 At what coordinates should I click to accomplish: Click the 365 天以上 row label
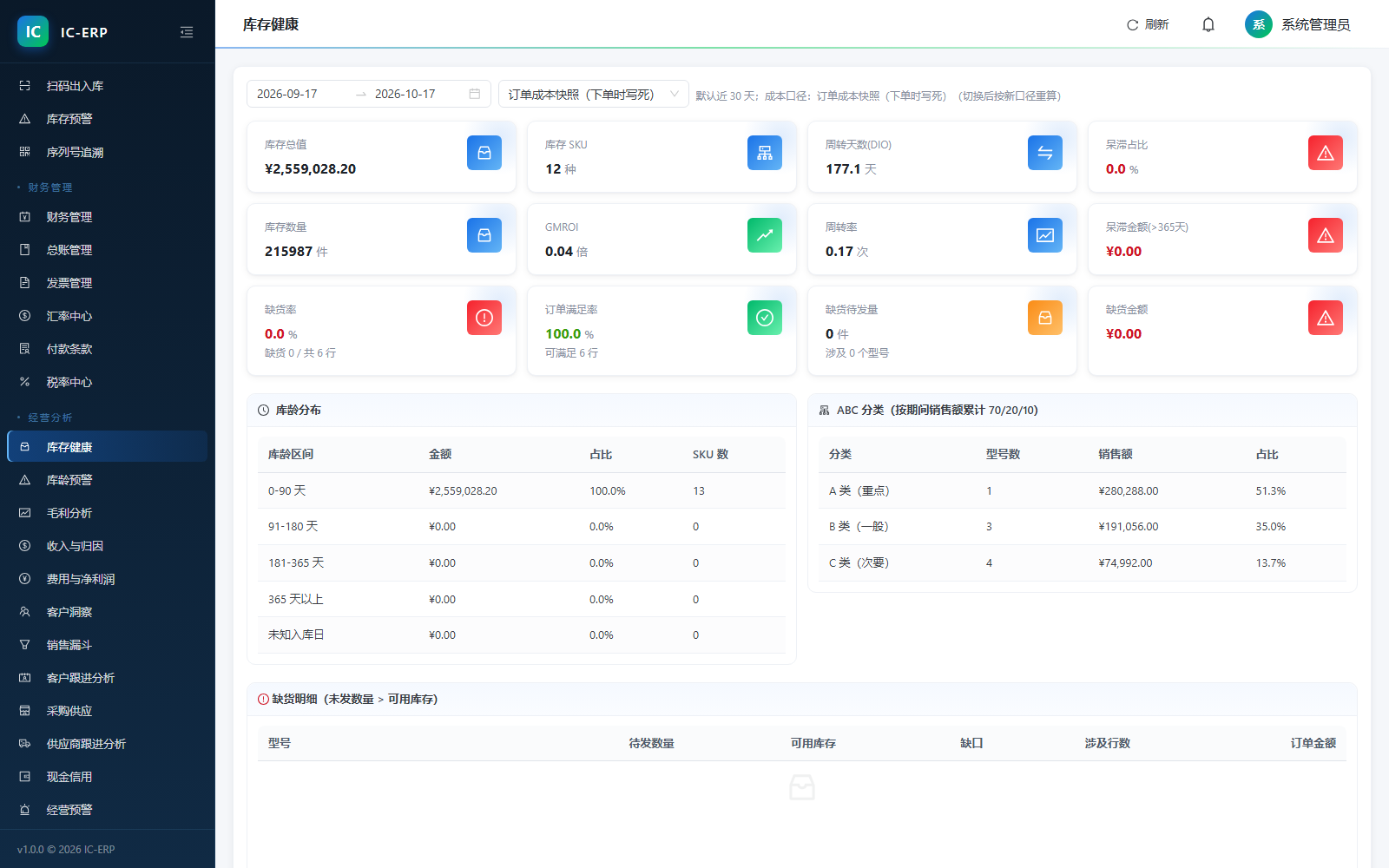point(295,599)
